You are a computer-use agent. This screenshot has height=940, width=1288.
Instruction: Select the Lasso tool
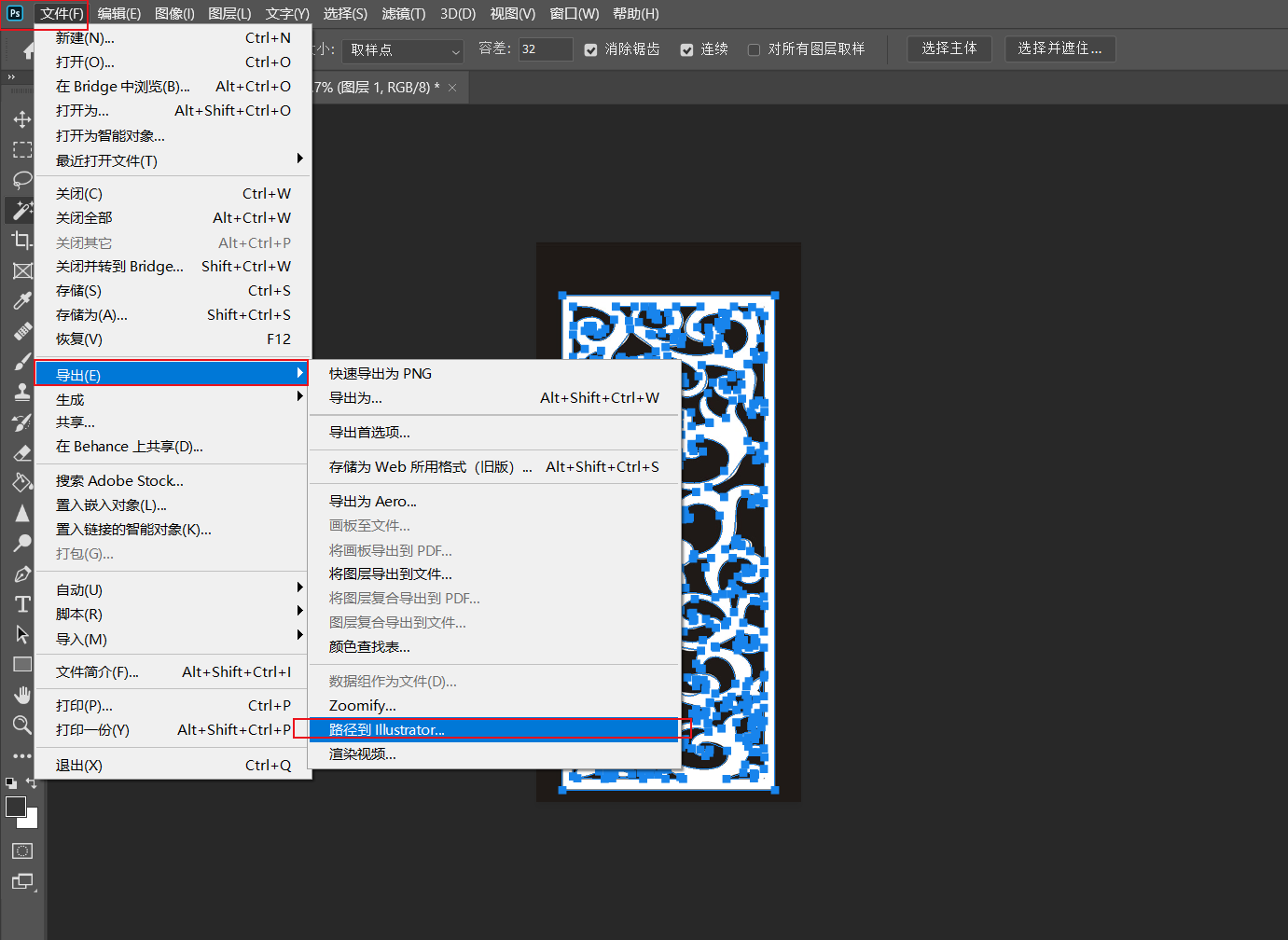(22, 180)
